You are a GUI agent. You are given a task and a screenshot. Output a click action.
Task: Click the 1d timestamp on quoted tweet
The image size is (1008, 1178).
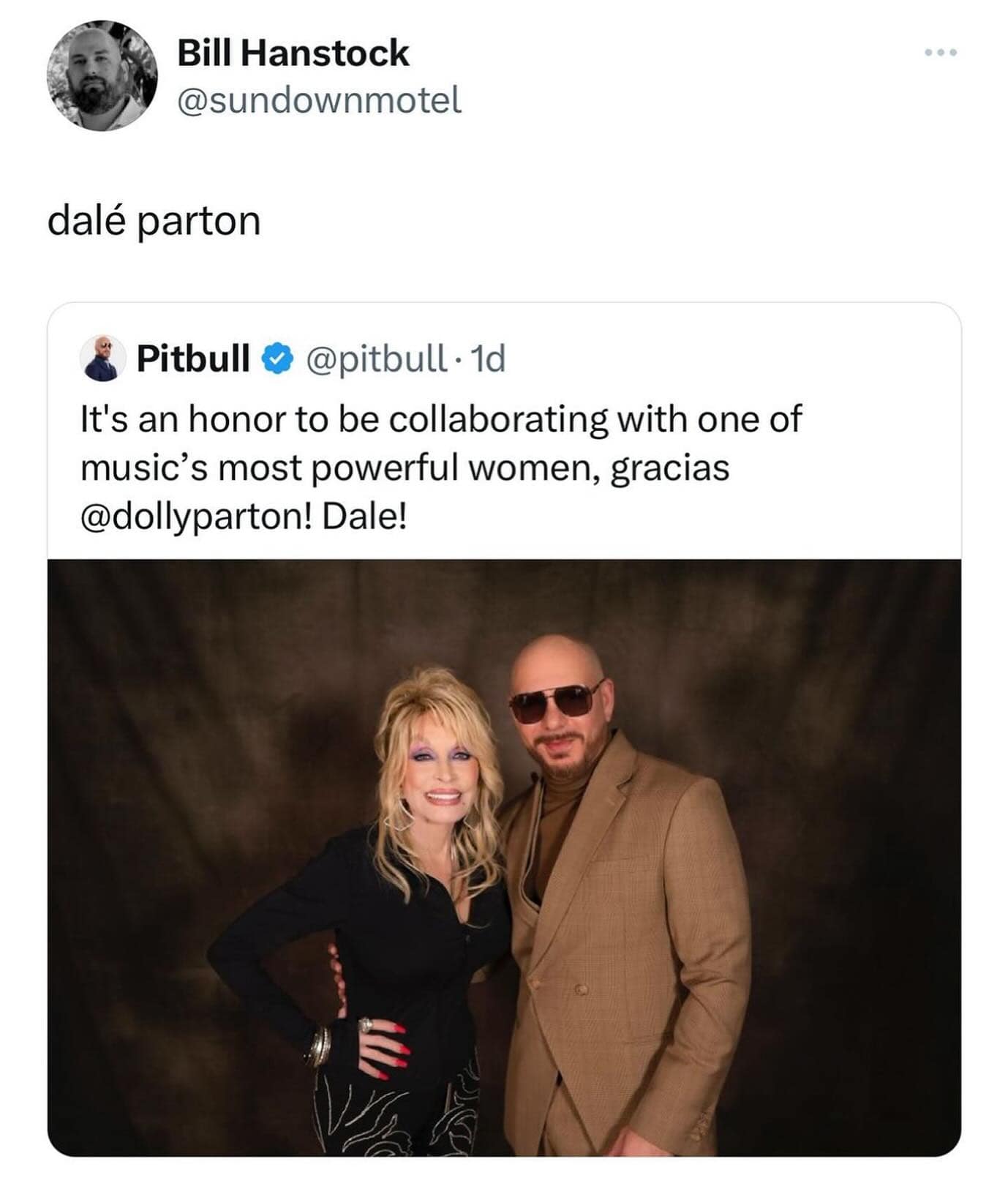(x=486, y=359)
